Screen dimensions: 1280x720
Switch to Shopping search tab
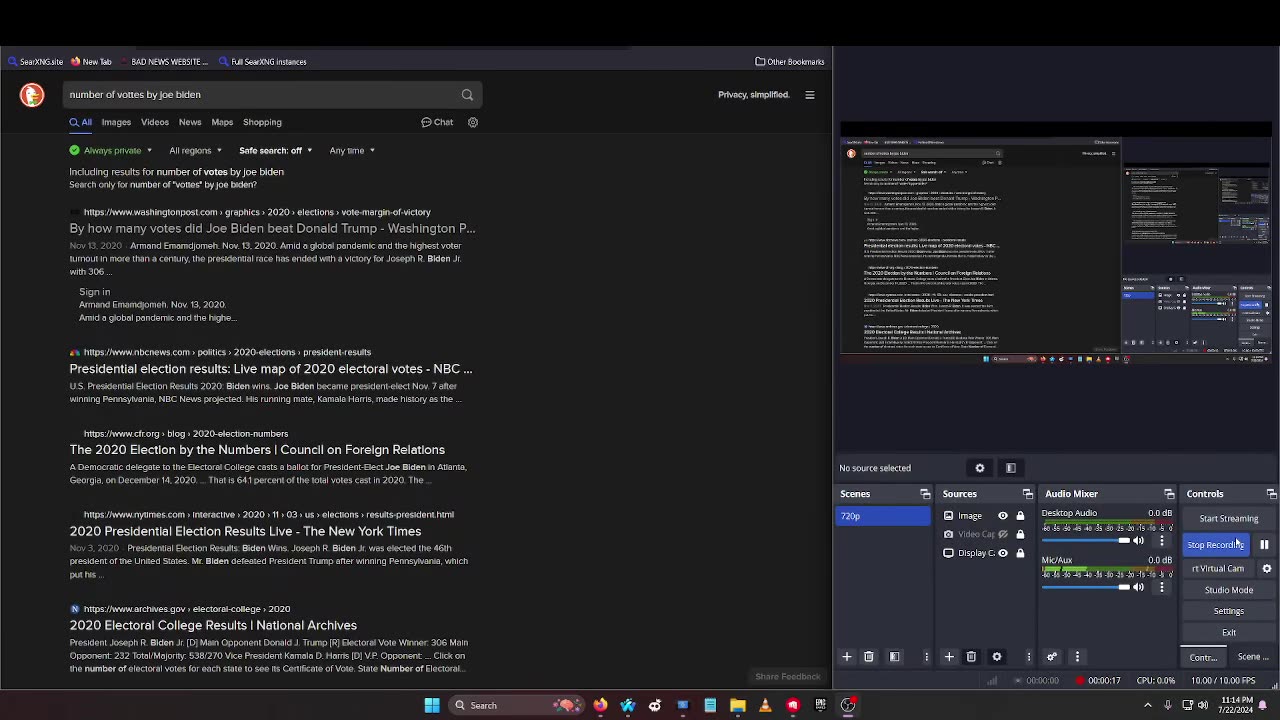pos(262,122)
